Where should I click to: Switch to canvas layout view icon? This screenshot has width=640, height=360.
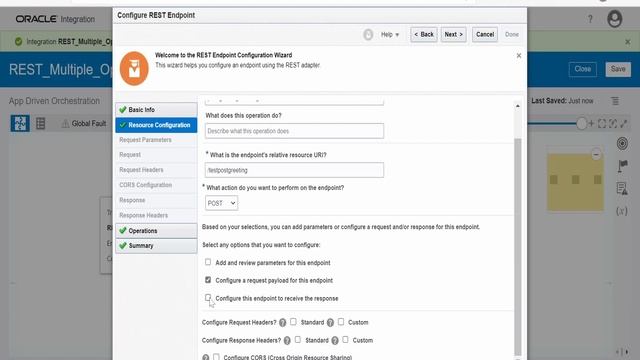(20, 123)
